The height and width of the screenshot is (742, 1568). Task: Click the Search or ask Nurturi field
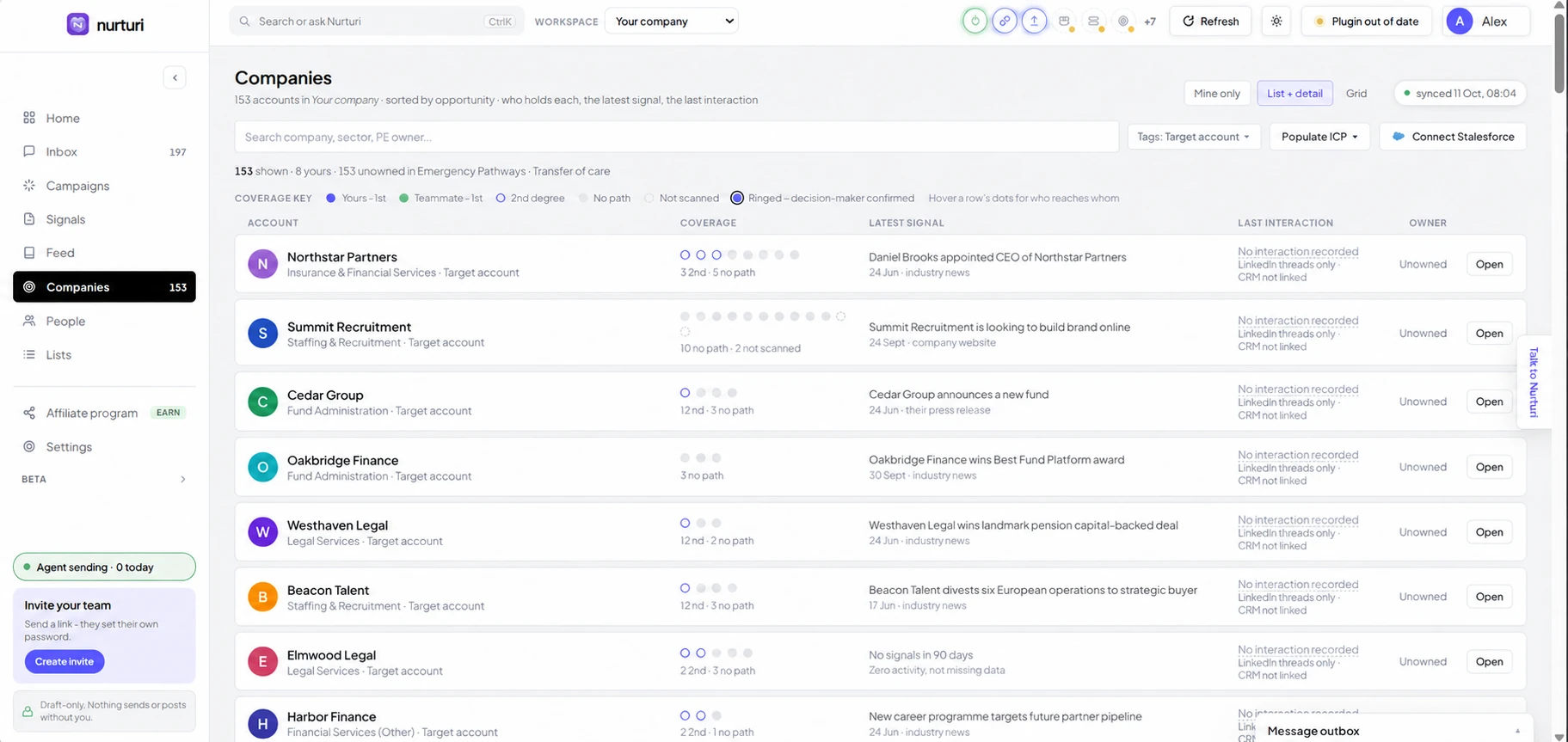click(x=377, y=21)
